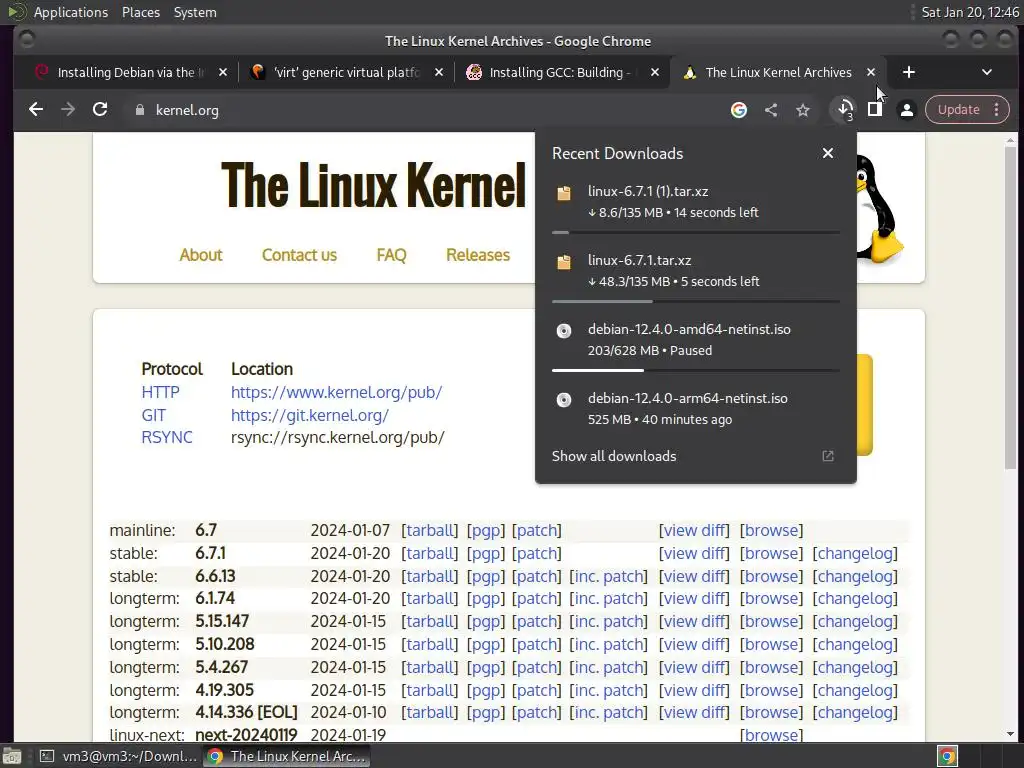Close the Recent Downloads popup
This screenshot has width=1024, height=768.
point(827,153)
